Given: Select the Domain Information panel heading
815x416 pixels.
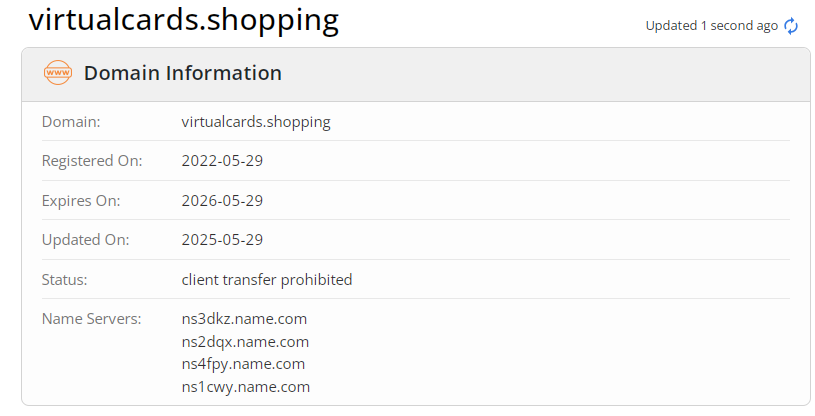Looking at the screenshot, I should tap(182, 73).
